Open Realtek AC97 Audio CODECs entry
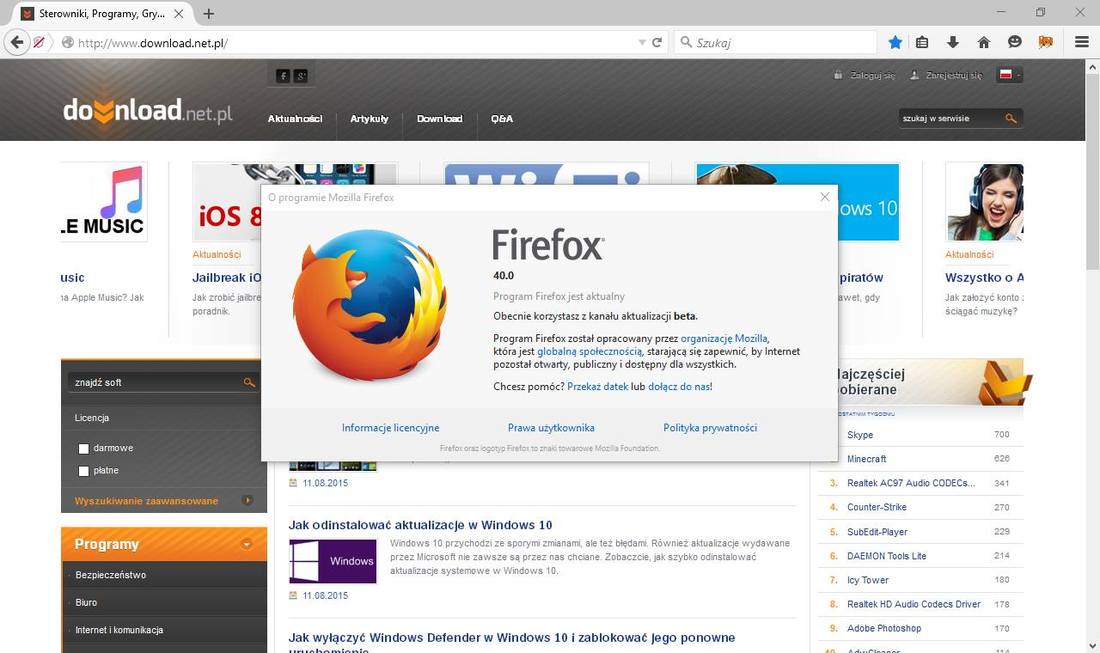1100x653 pixels. pyautogui.click(x=911, y=483)
